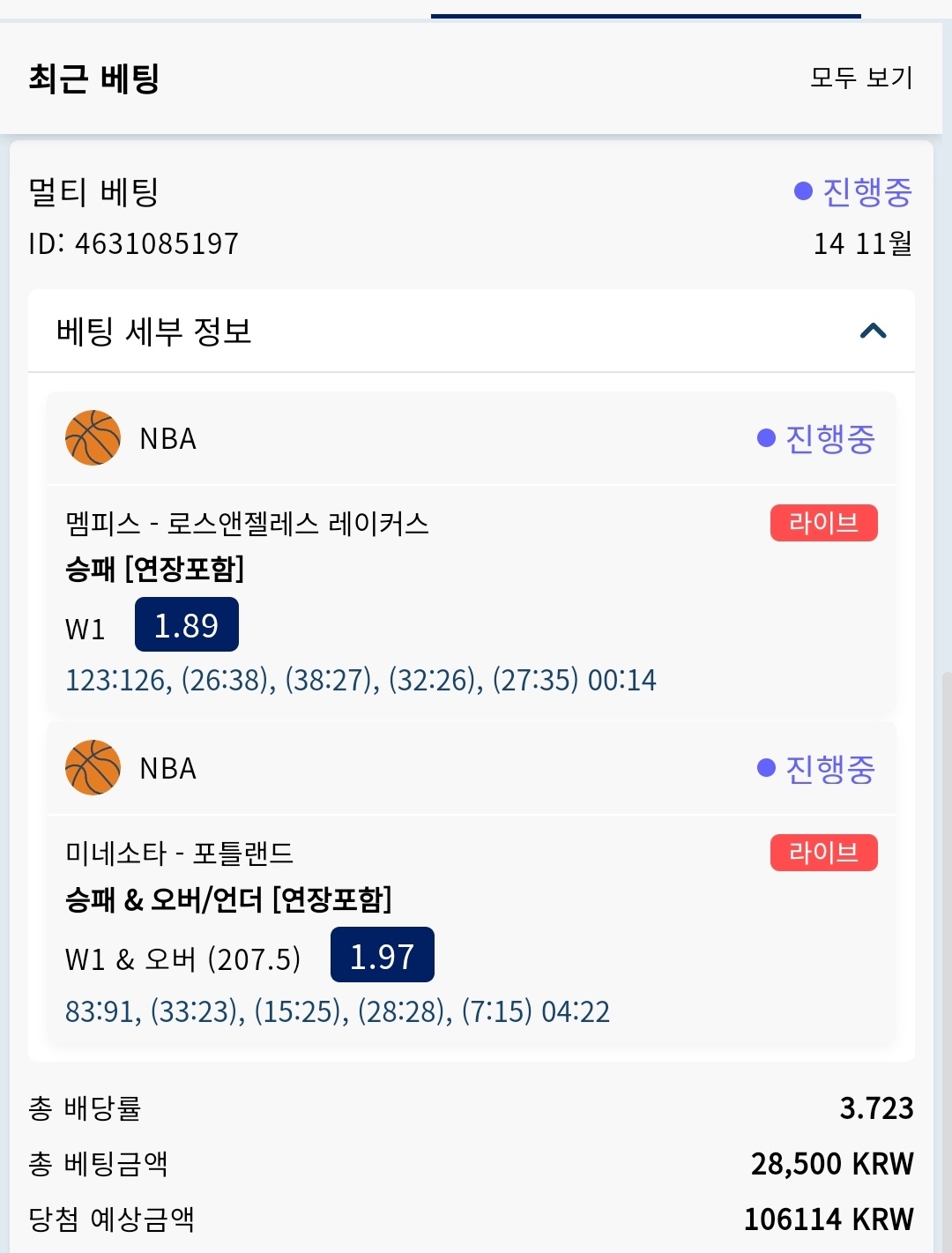Click the 최근 베팅 section heading
Image resolution: width=952 pixels, height=1253 pixels.
(93, 78)
